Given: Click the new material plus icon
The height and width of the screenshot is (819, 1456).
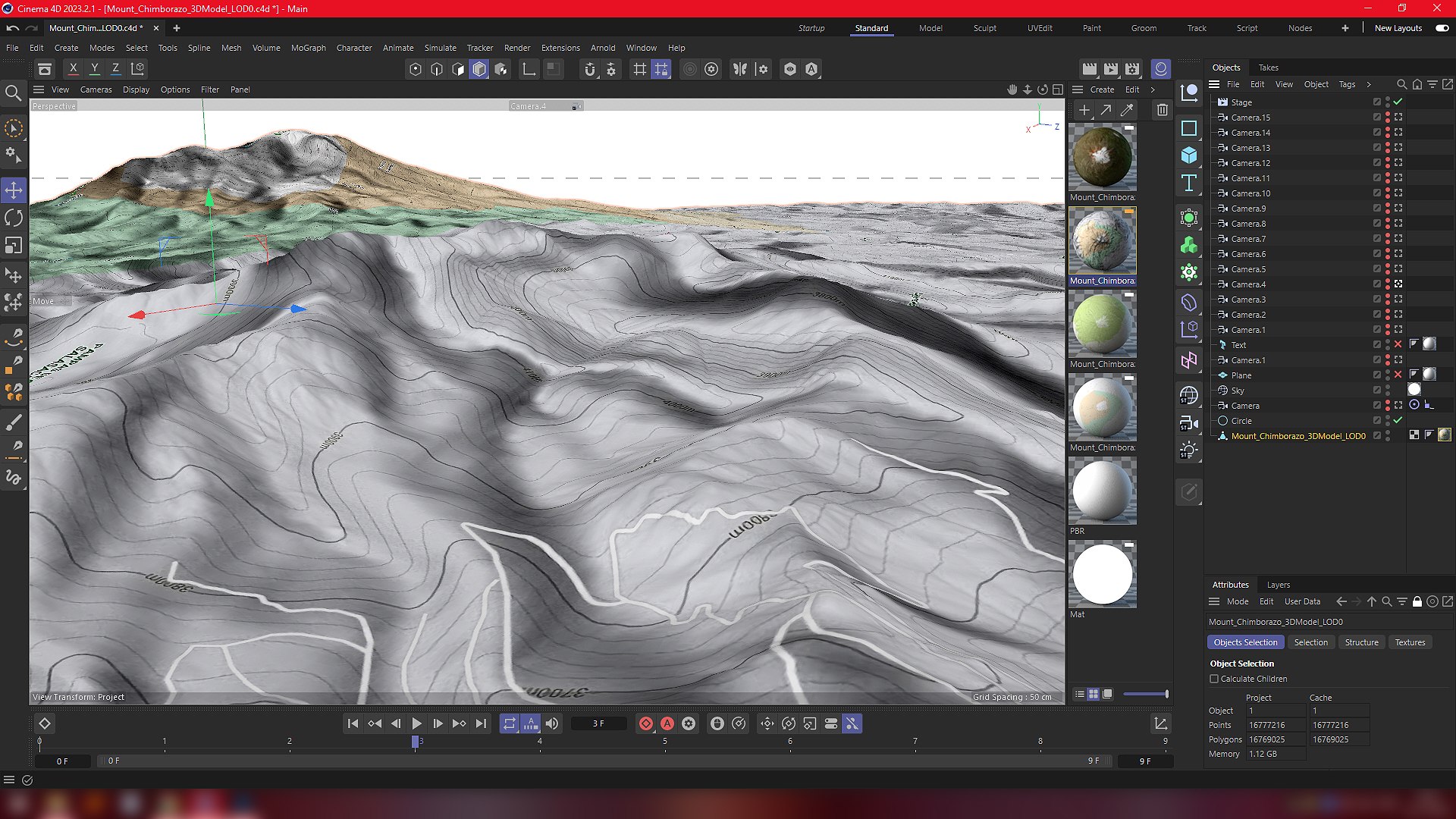Looking at the screenshot, I should tap(1084, 110).
